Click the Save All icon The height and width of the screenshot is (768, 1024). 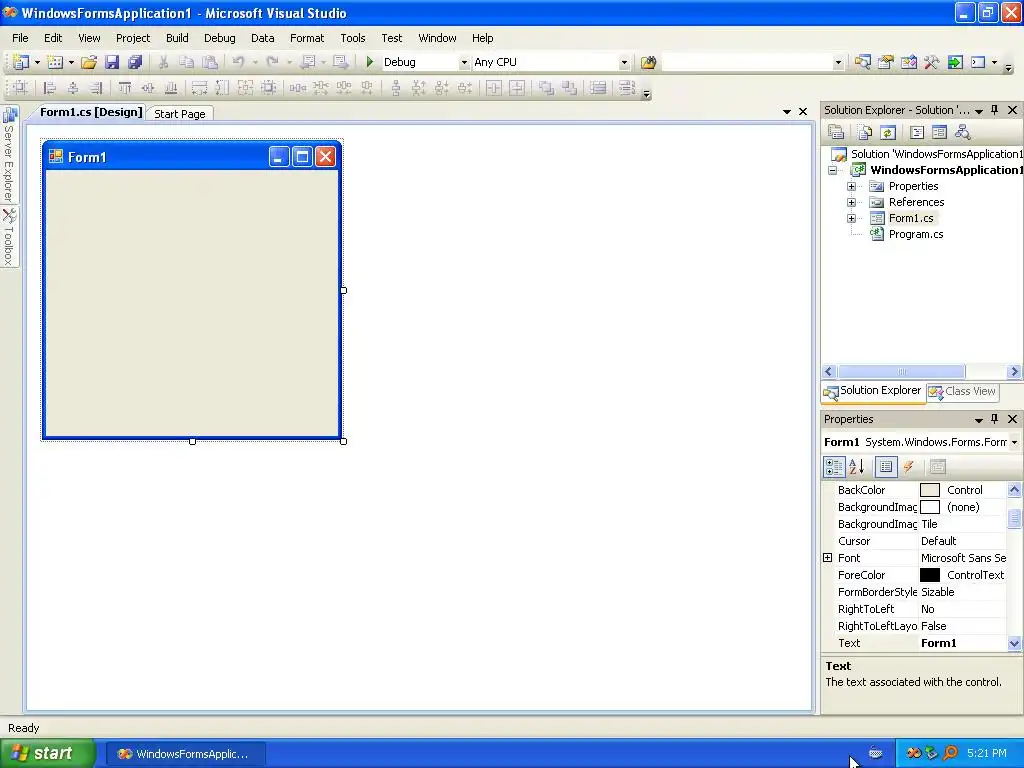coord(135,62)
